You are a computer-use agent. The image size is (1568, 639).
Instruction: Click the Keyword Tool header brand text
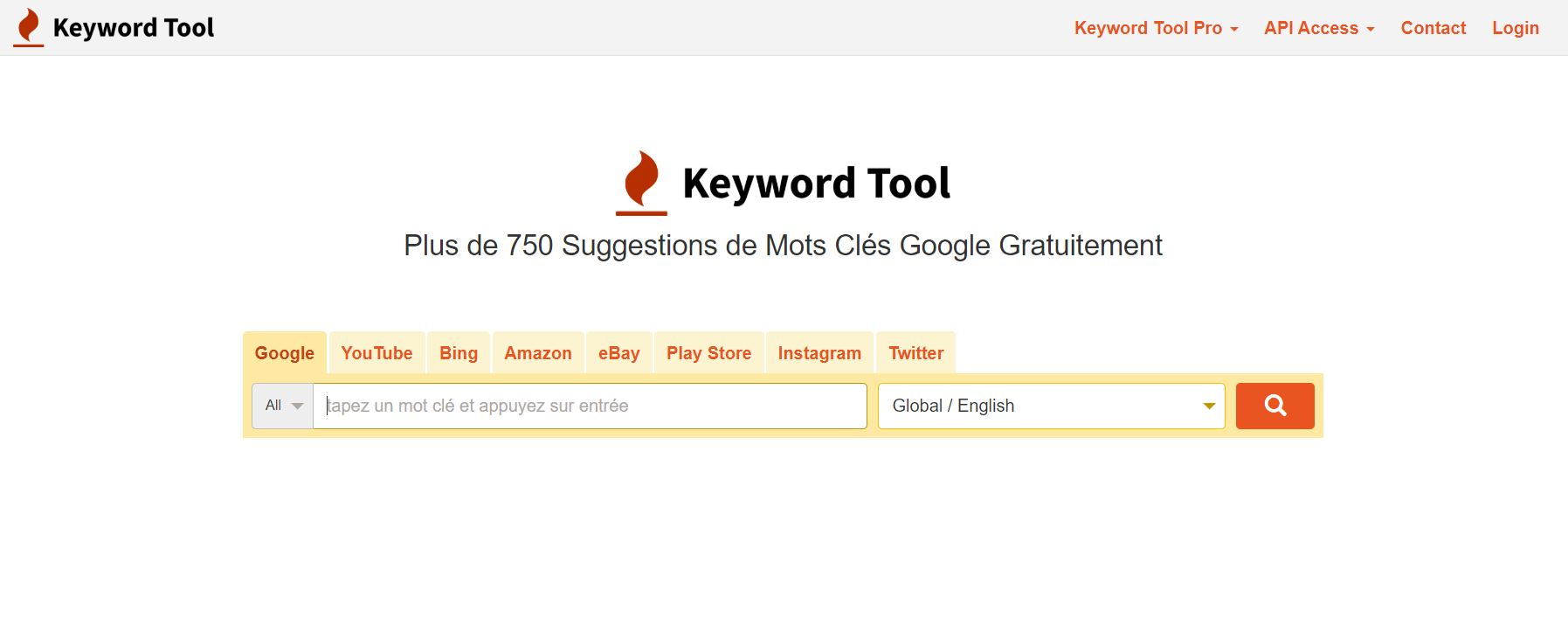[134, 28]
